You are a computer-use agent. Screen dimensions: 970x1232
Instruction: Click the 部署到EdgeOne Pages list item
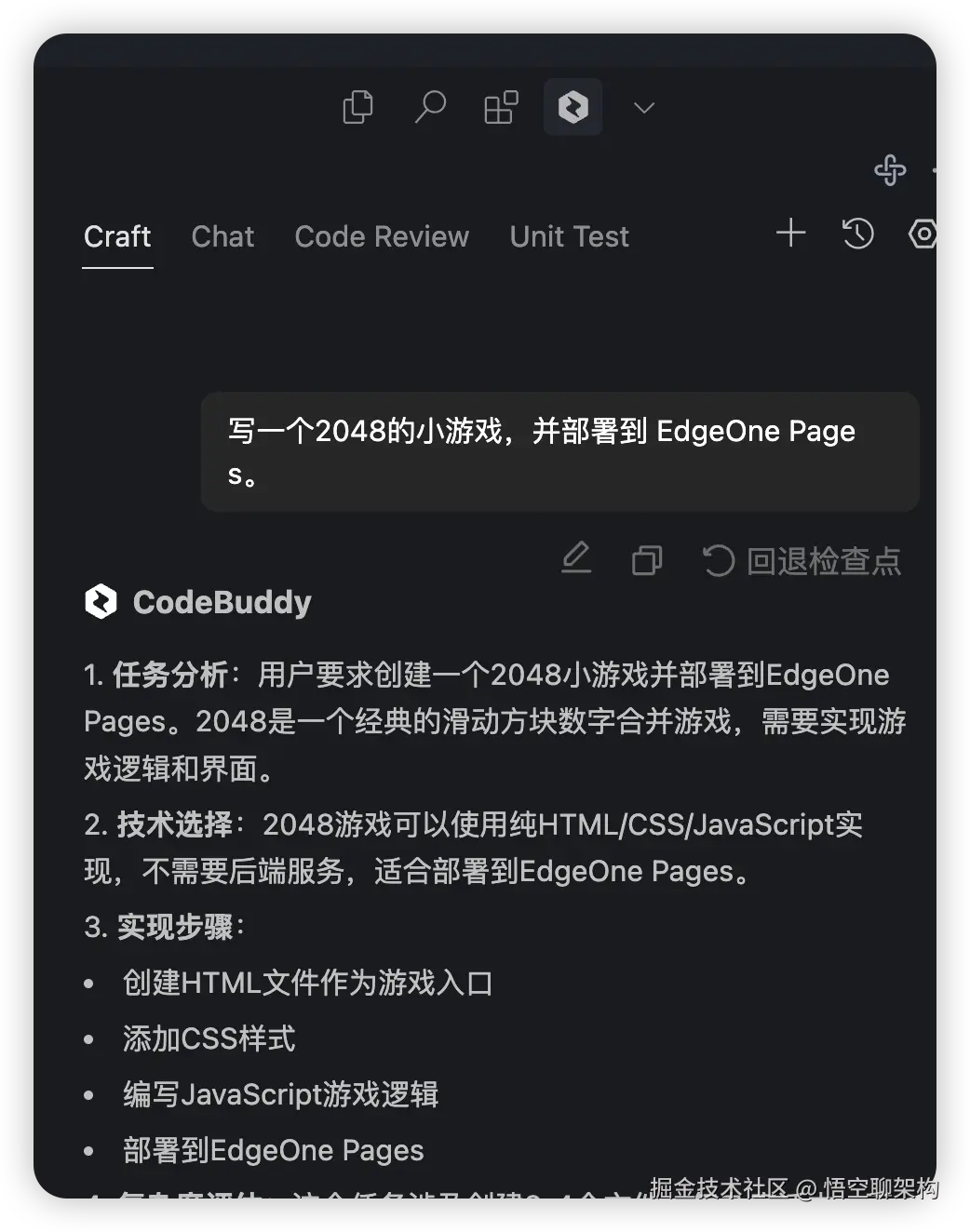274,1151
